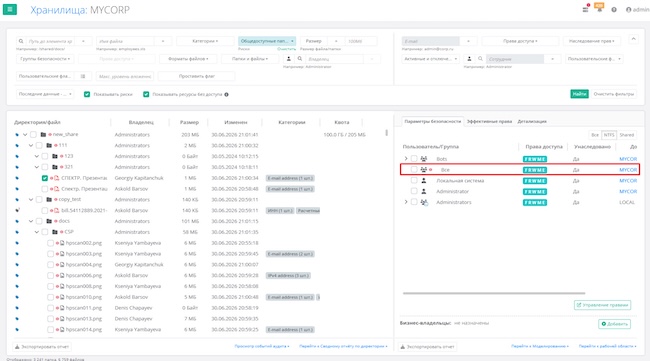Viewport: 650px width, 361px height.
Task: Click the owner filter person icon
Action: tap(289, 59)
